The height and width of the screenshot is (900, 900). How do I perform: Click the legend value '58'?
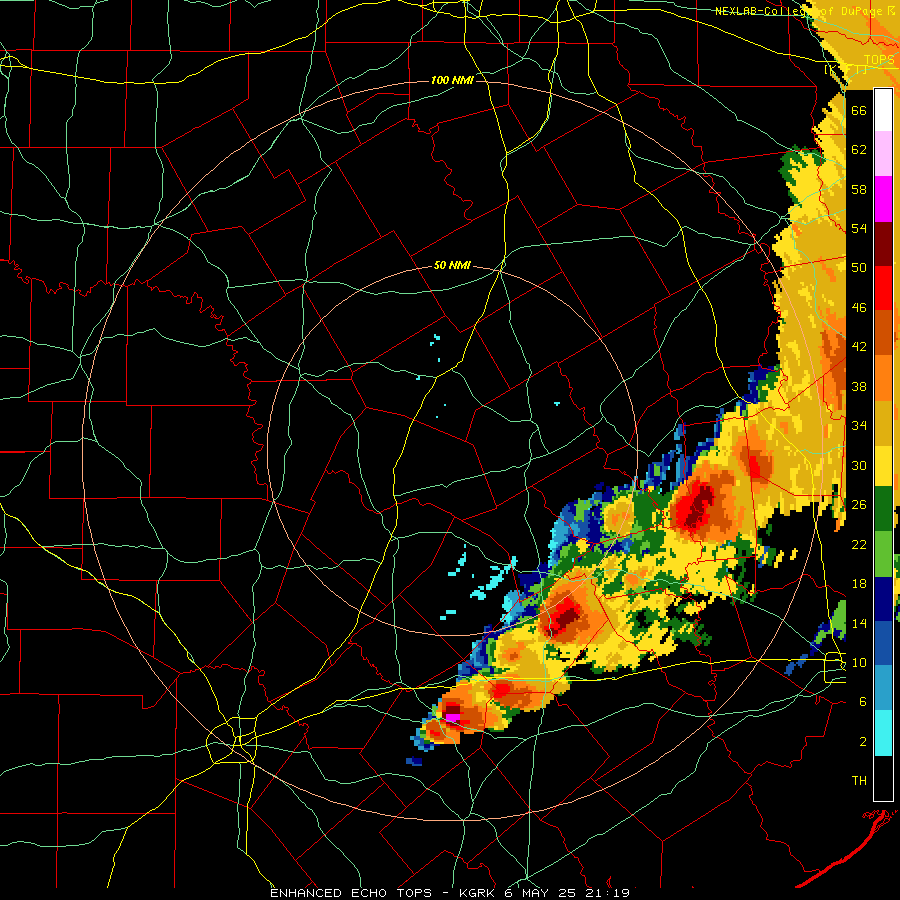pos(859,189)
